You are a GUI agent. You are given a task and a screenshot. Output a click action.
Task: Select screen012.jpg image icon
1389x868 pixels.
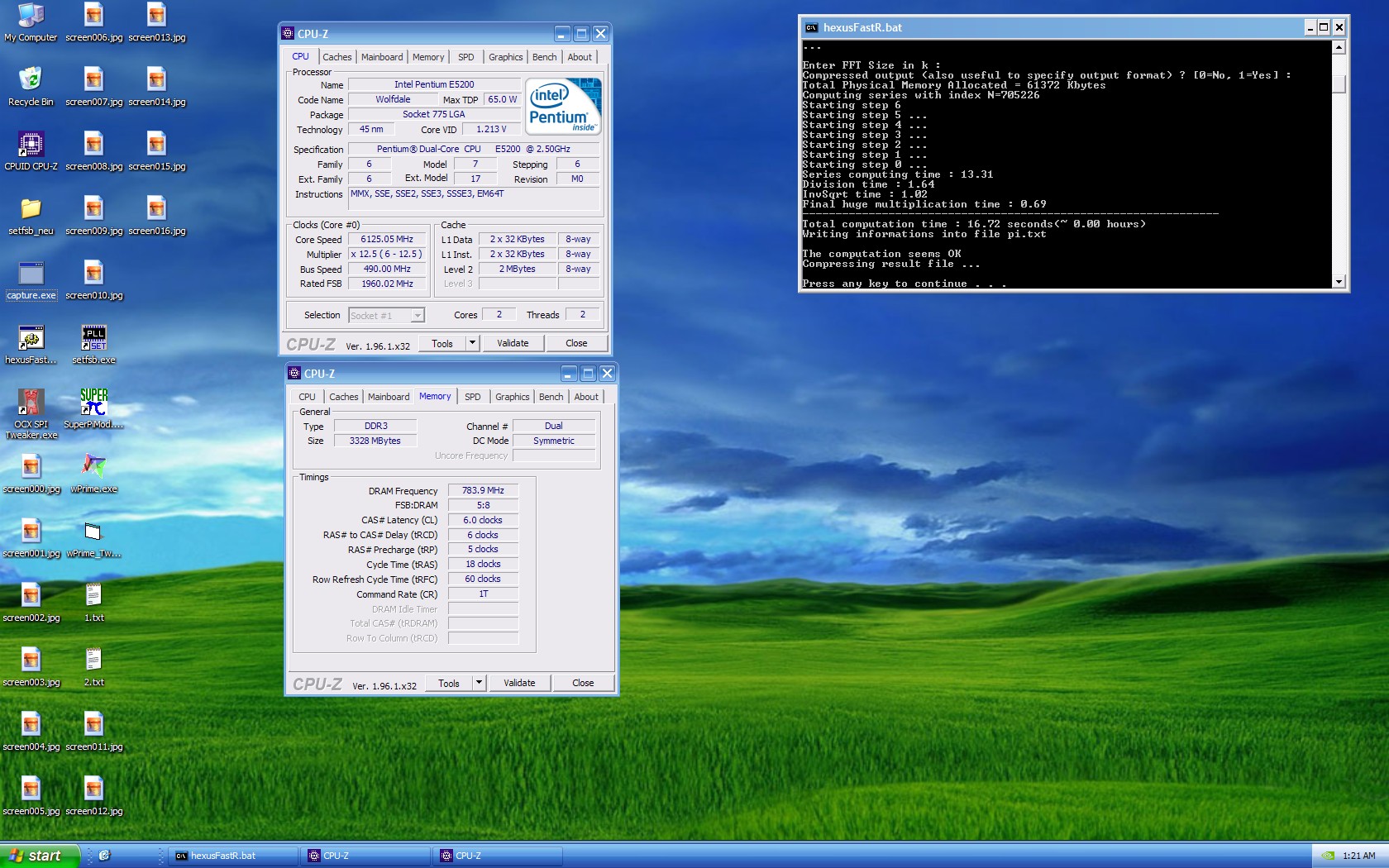[x=93, y=796]
